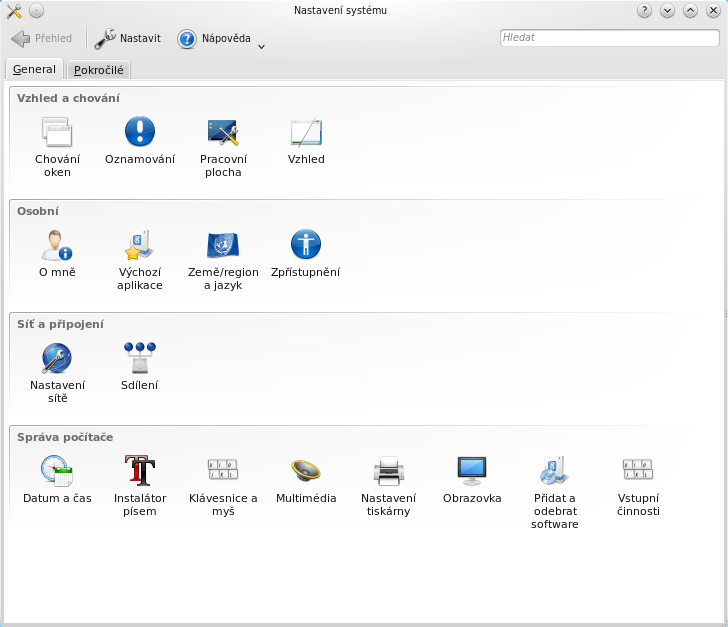This screenshot has height=627, width=728.
Task: Click the titlebar question mark help button
Action: coord(644,10)
